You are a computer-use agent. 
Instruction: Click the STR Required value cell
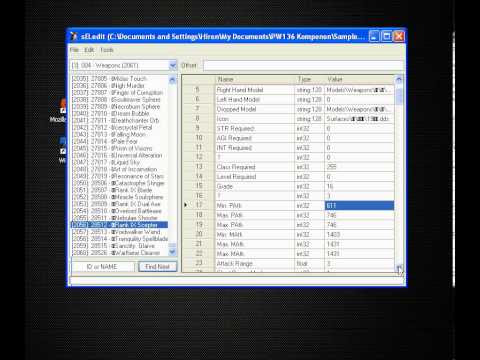click(x=359, y=129)
